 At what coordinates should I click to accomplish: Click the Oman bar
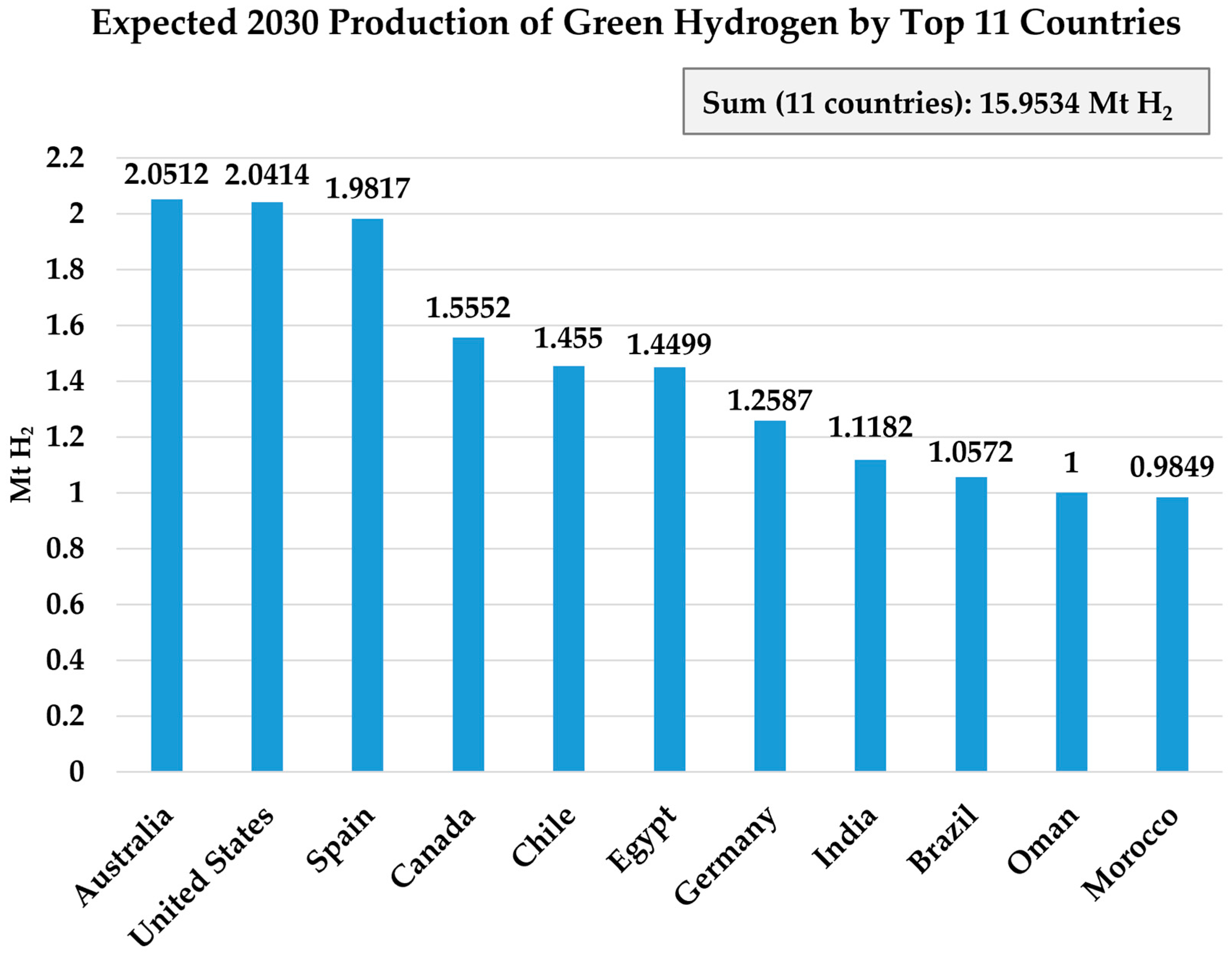tap(1072, 632)
